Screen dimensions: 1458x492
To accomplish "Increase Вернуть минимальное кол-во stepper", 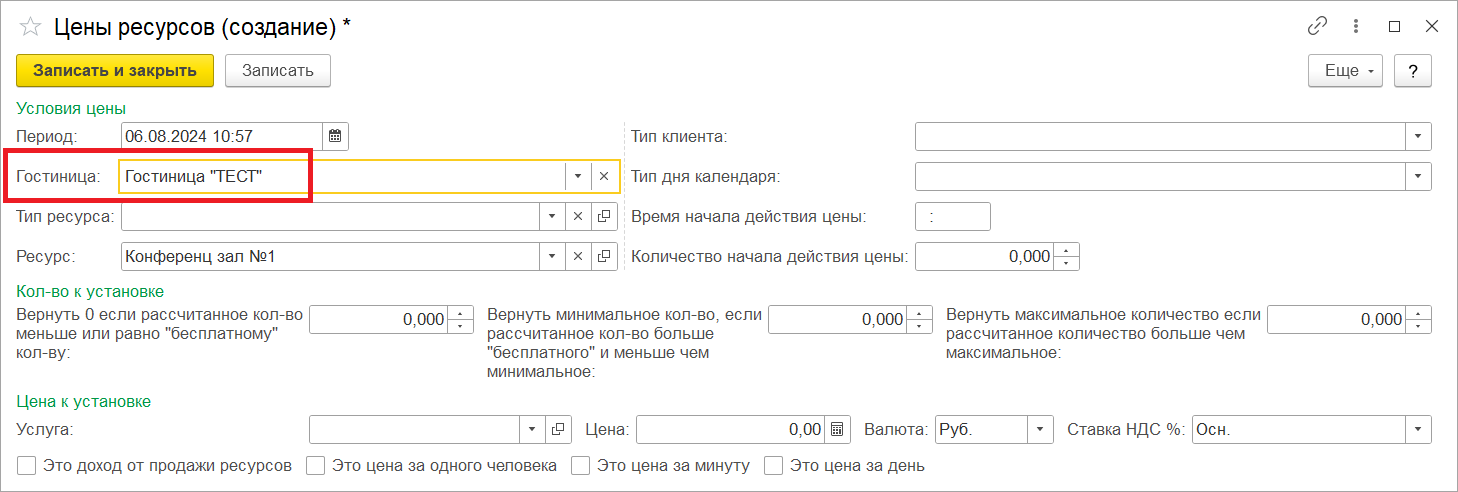I will (919, 313).
